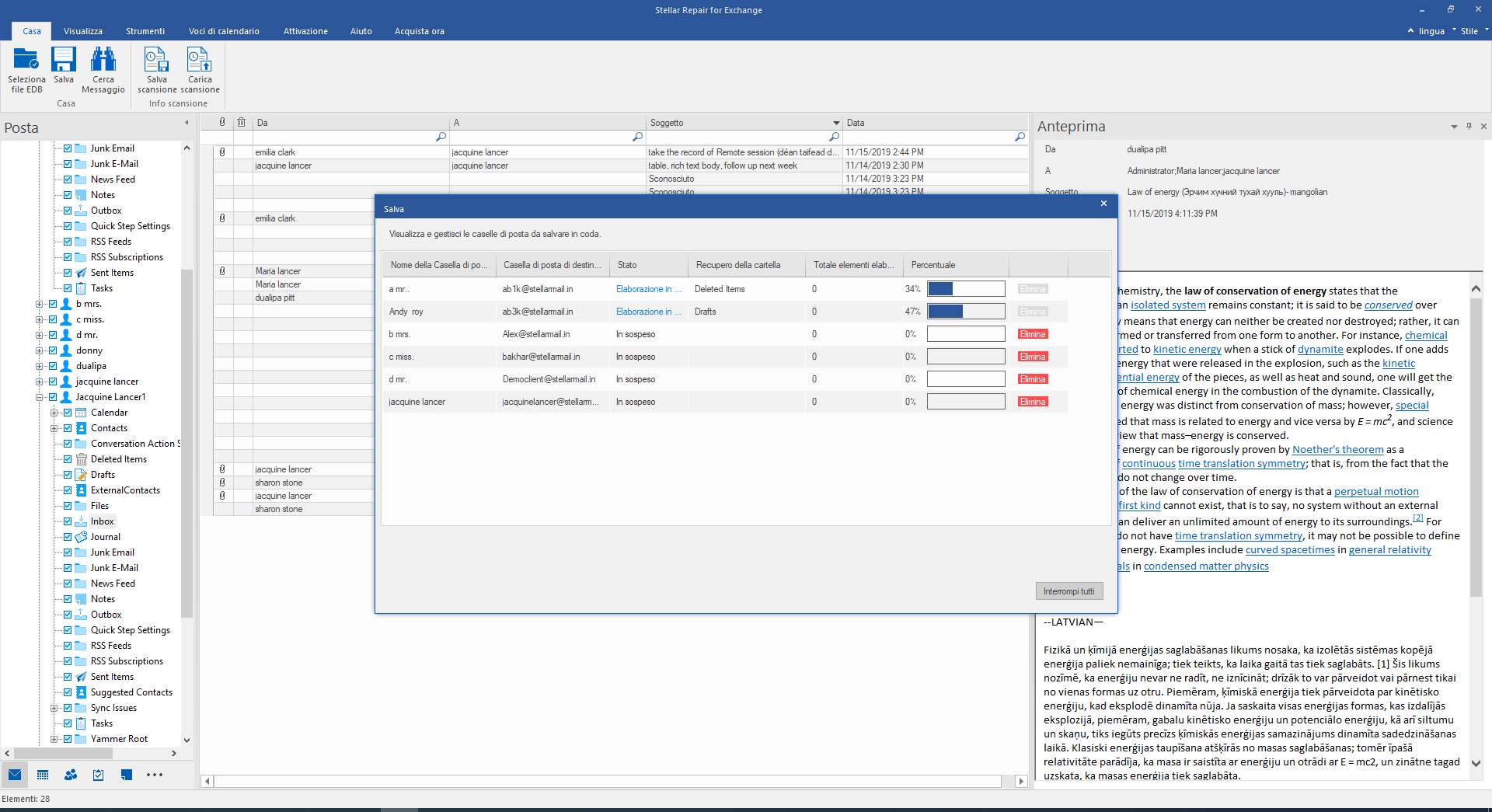Open the contacts view icon in bottom bar
The width and height of the screenshot is (1492, 812).
(71, 775)
